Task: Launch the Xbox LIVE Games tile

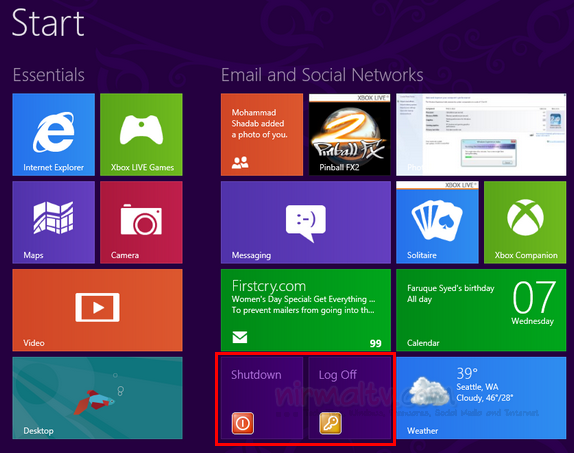Action: tap(141, 134)
